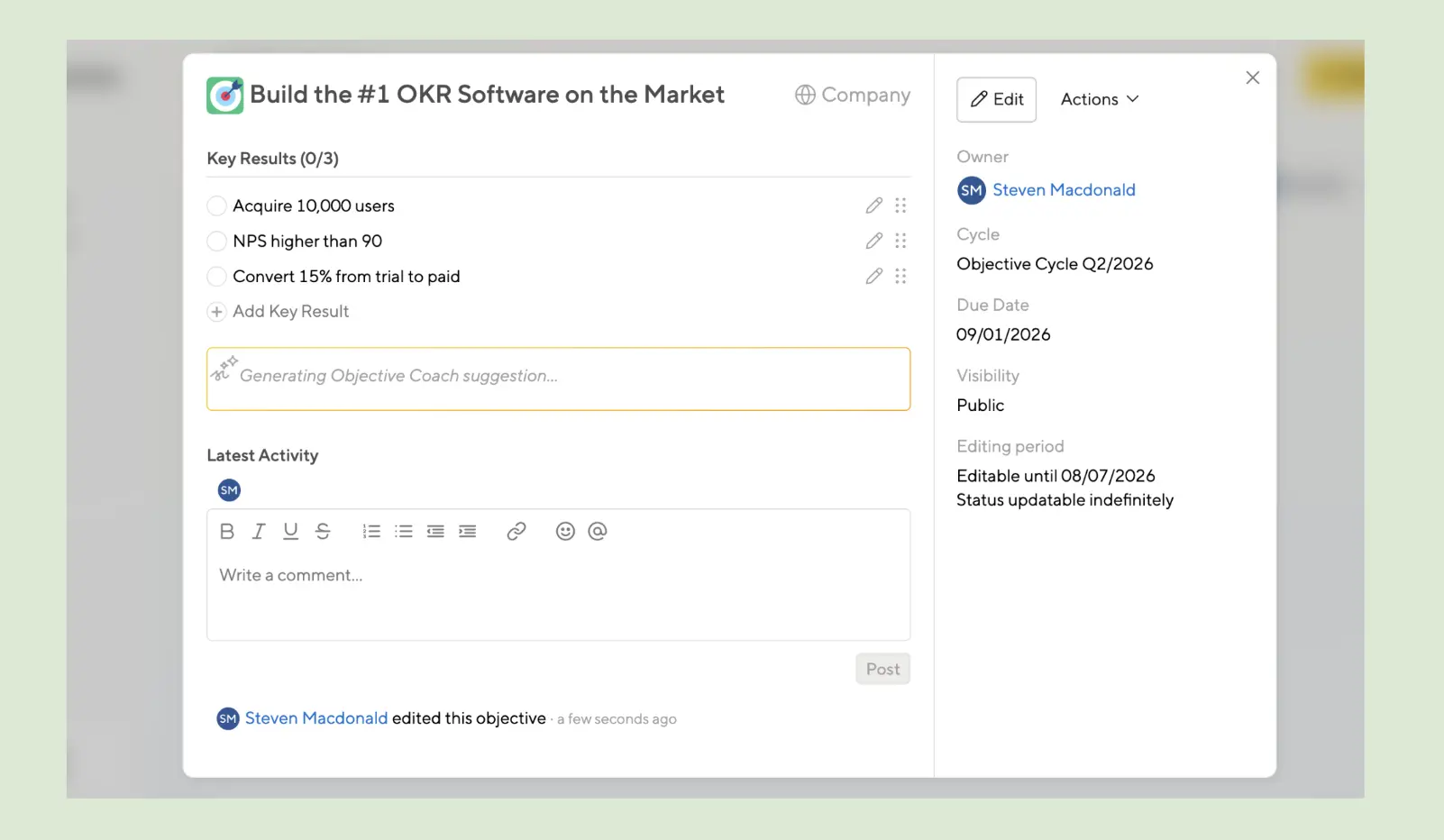The width and height of the screenshot is (1444, 840).
Task: Click the Generating Objective Coach suggestion box
Action: pyautogui.click(x=558, y=379)
